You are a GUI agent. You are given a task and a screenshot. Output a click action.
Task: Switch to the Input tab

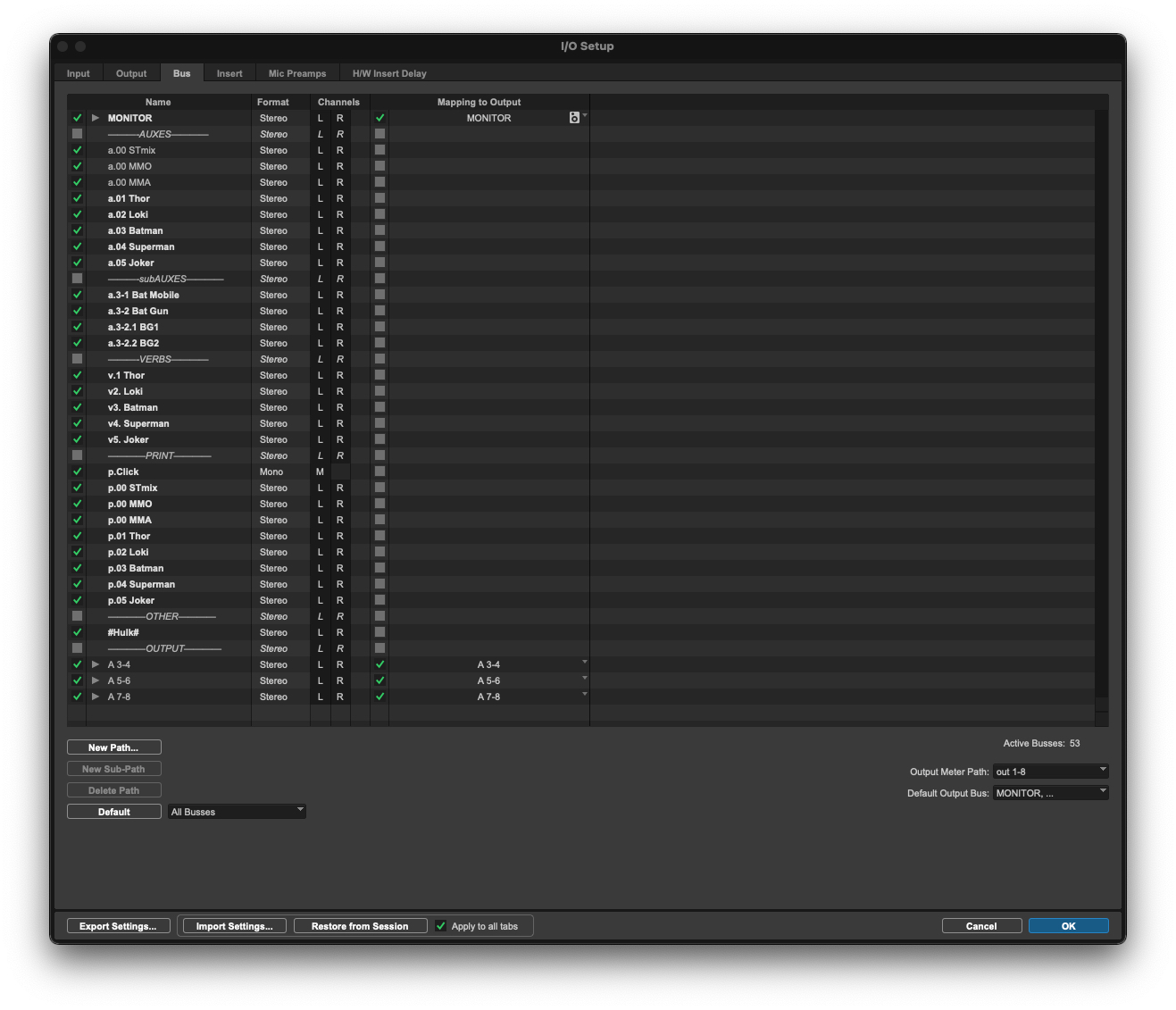79,73
